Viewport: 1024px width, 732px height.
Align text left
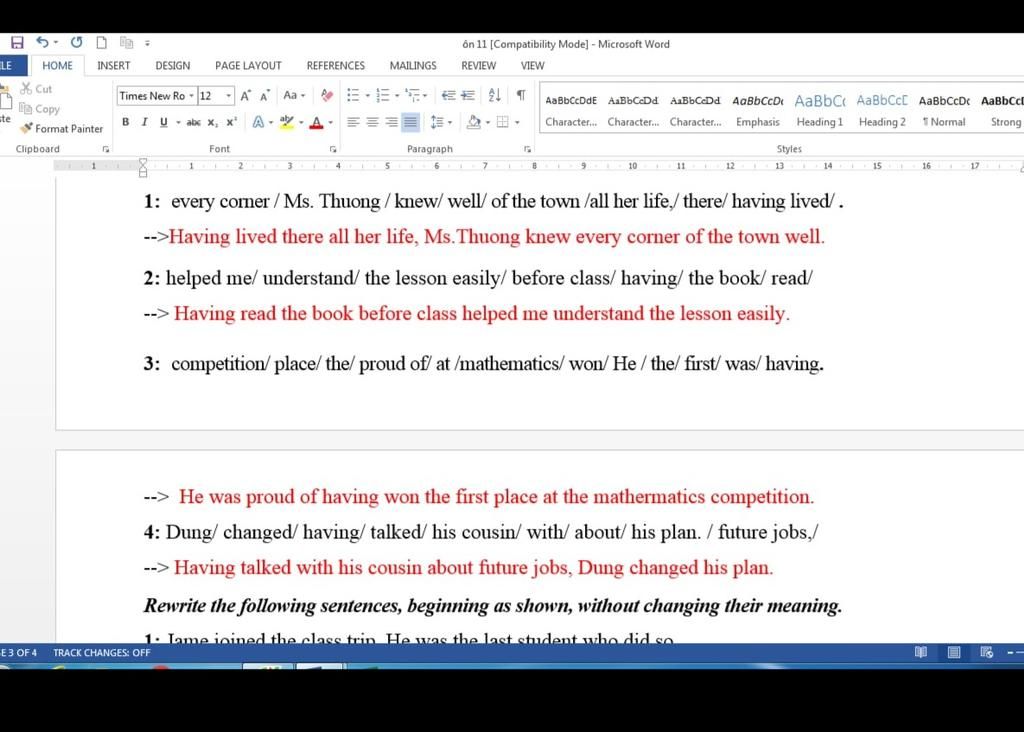coord(353,122)
